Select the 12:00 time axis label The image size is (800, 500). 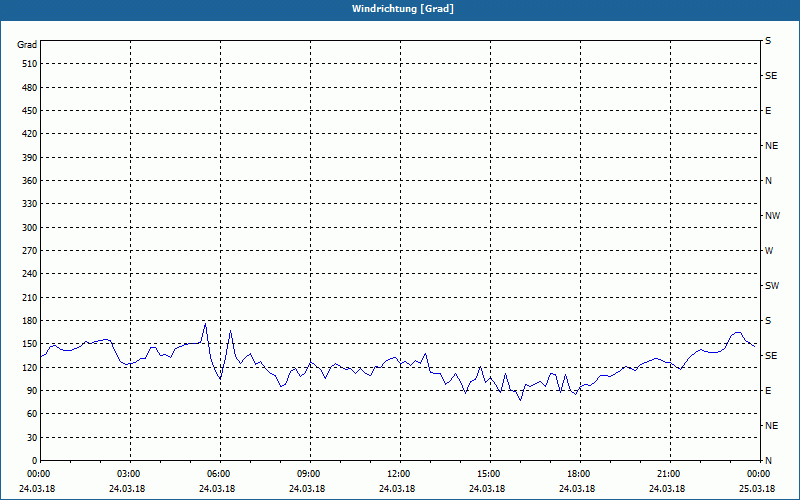coord(397,474)
